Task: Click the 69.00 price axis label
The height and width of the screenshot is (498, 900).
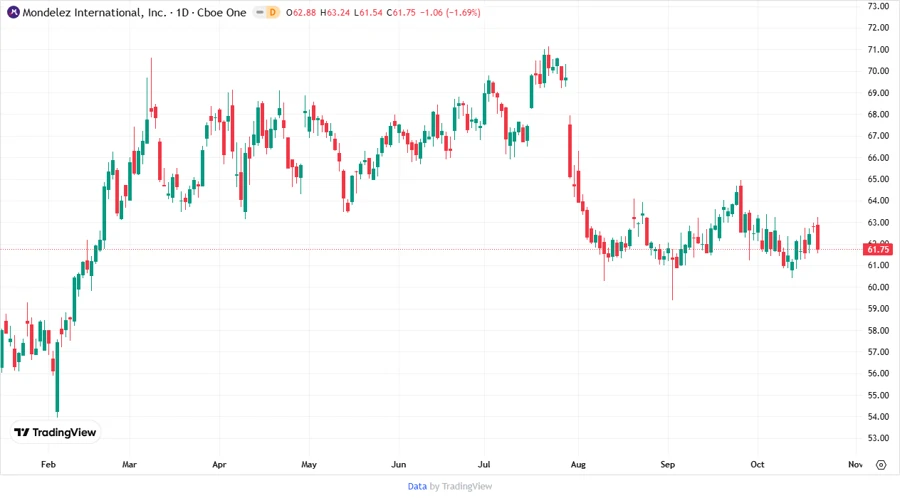Action: [x=878, y=92]
